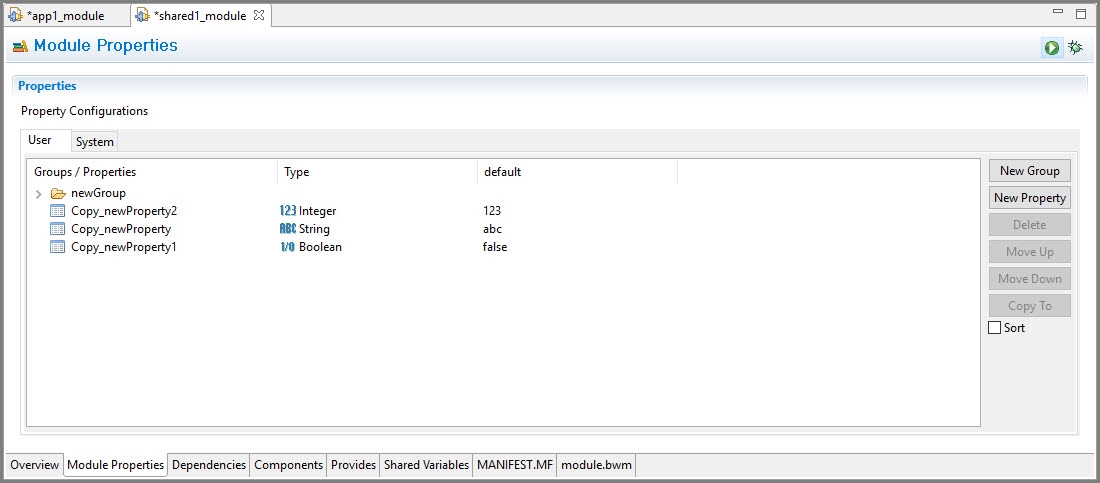Image resolution: width=1100 pixels, height=483 pixels.
Task: Switch to the Dependencies tab
Action: click(x=209, y=465)
